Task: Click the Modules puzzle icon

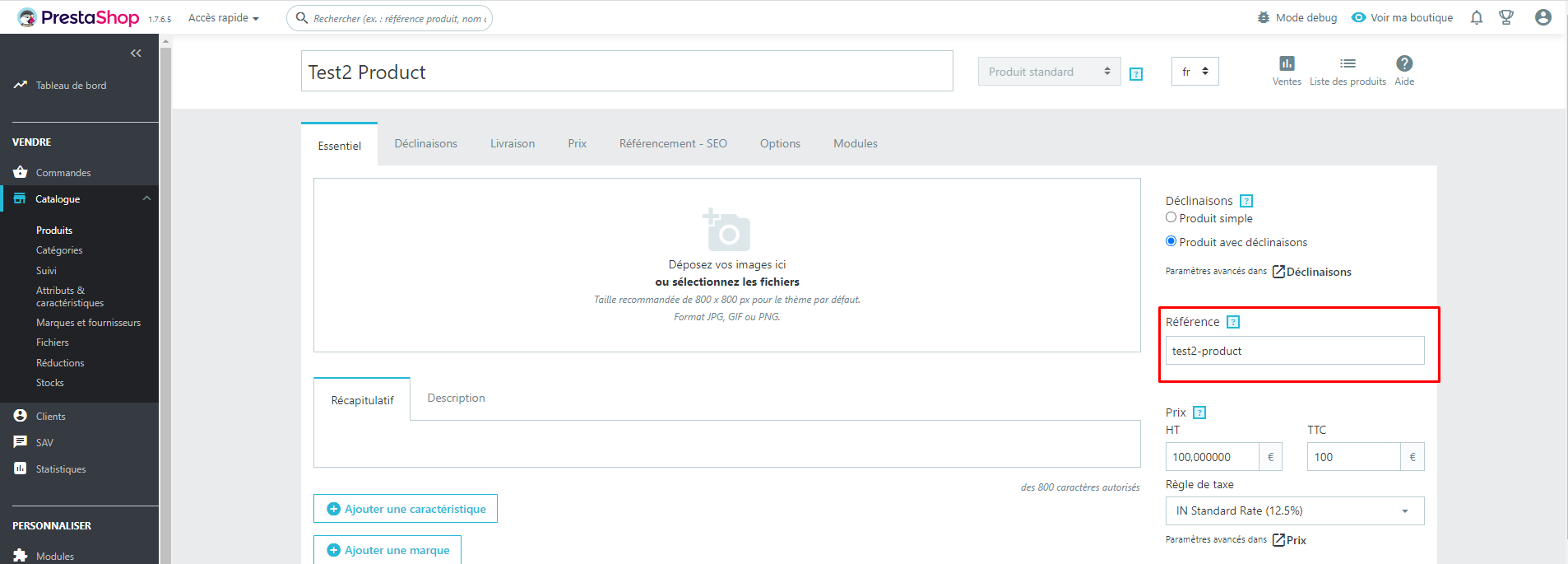Action: [x=21, y=556]
